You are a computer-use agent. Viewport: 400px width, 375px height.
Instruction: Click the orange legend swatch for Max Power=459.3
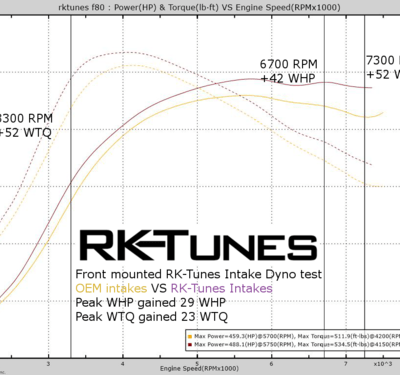(x=190, y=337)
